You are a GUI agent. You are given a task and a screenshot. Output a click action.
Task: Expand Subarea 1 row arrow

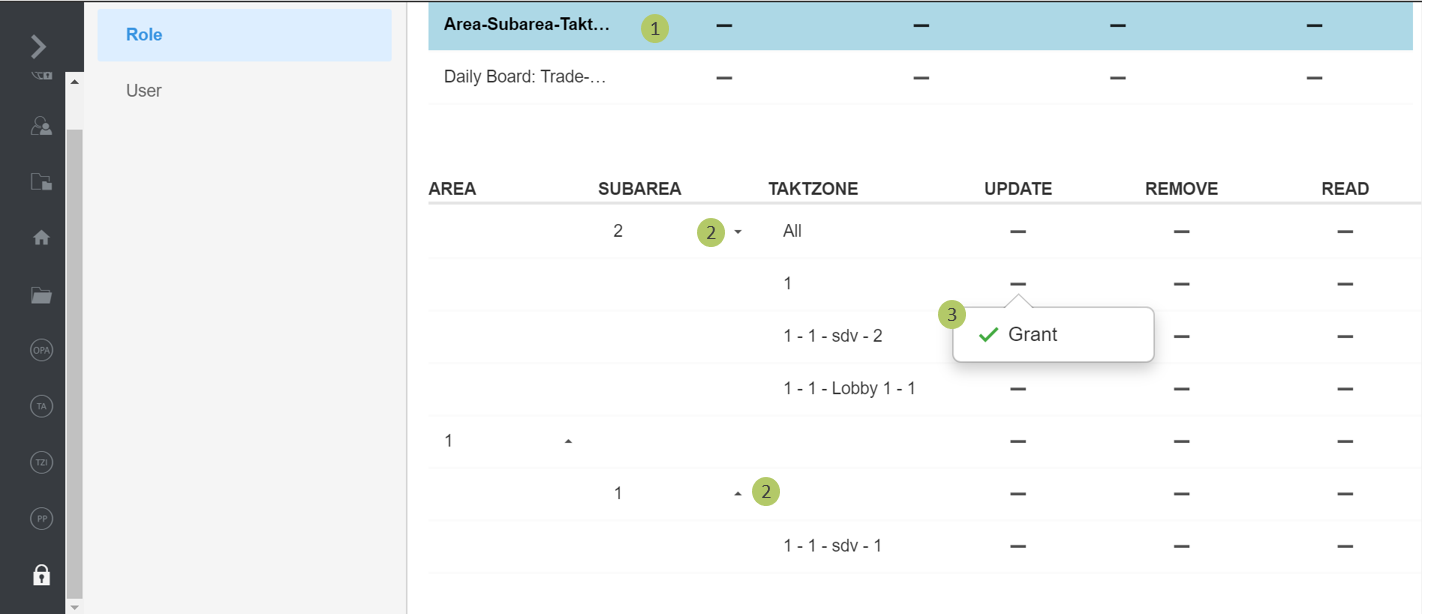click(738, 493)
